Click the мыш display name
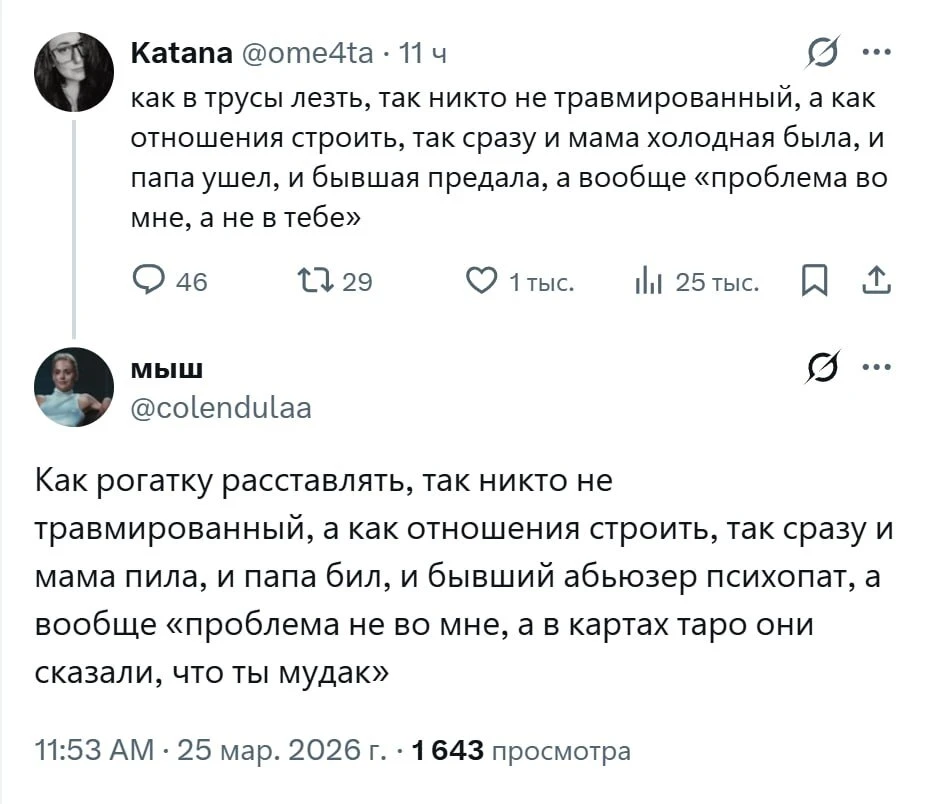Screen dimensions: 926x804 tap(168, 370)
